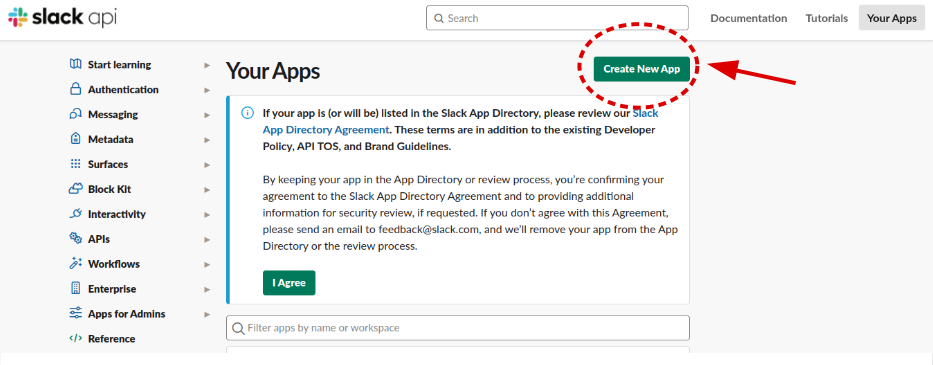Click the Workflows magic wand icon
This screenshot has height=365, width=933.
[75, 263]
